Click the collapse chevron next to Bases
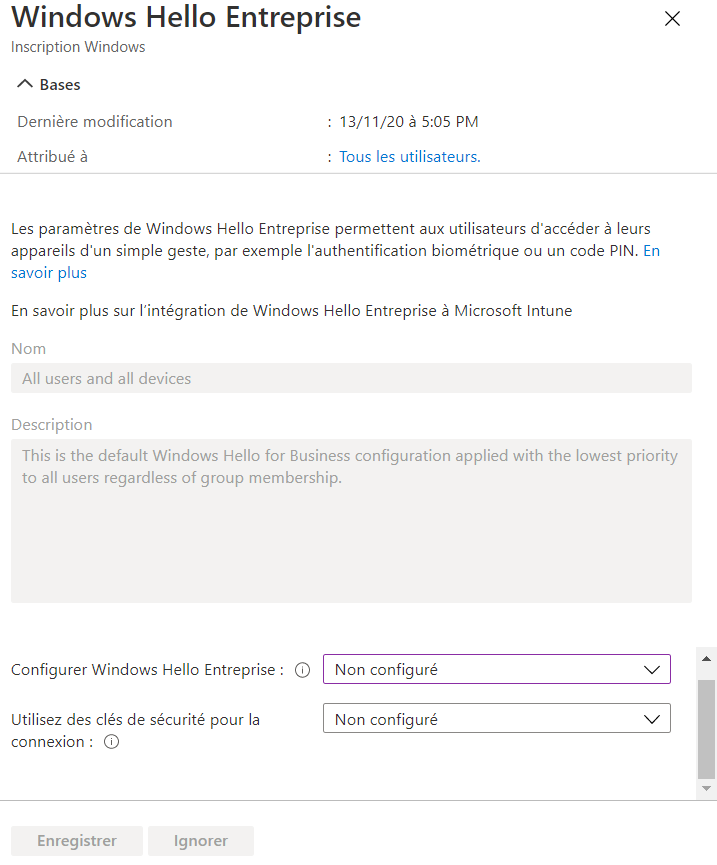Screen dimensions: 717x865 24,84
